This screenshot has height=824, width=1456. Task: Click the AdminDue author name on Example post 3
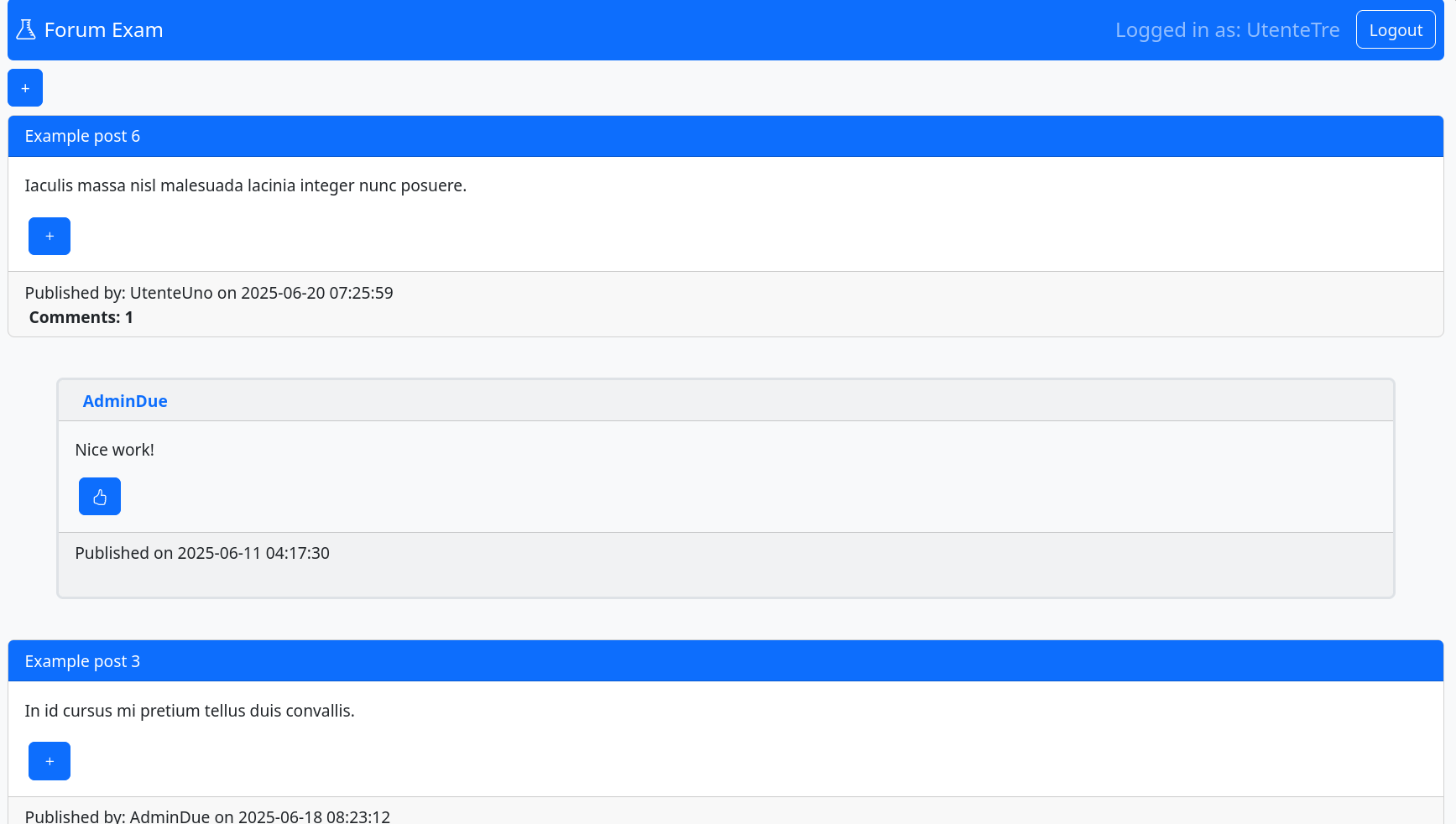point(170,816)
